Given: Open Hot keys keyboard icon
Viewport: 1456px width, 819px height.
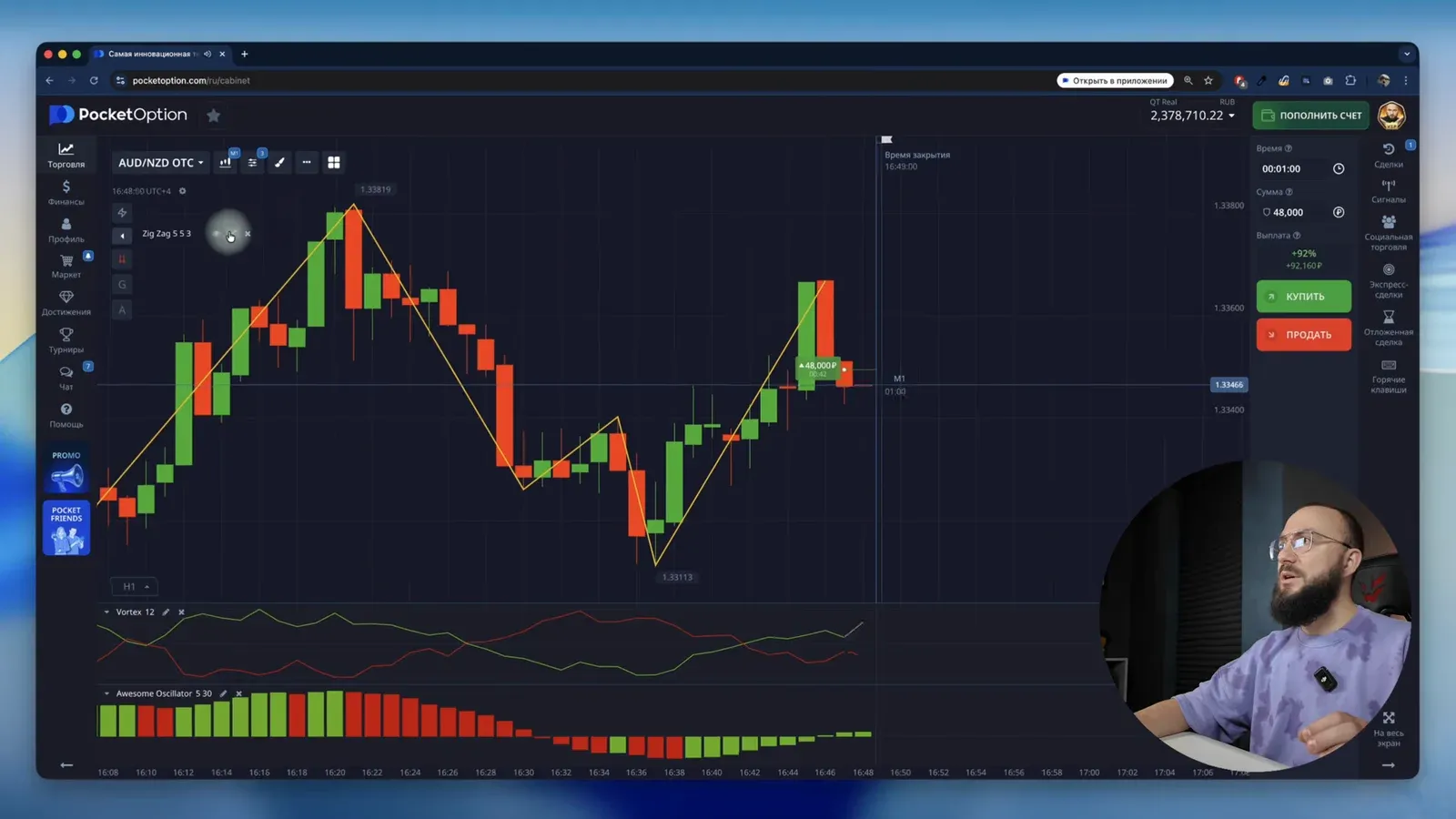Looking at the screenshot, I should (1389, 376).
